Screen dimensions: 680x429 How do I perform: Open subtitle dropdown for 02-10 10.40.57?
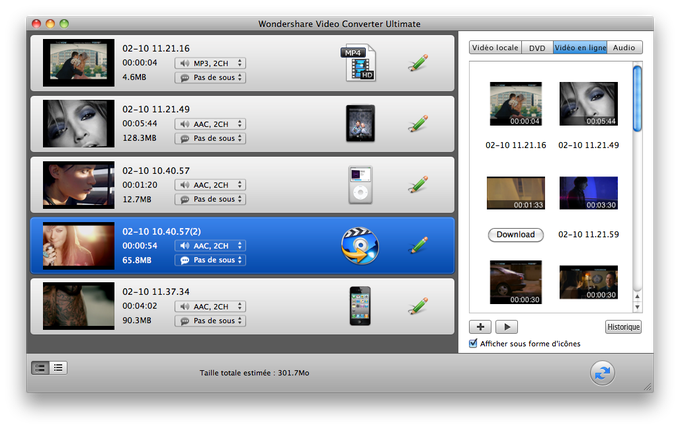[x=210, y=199]
